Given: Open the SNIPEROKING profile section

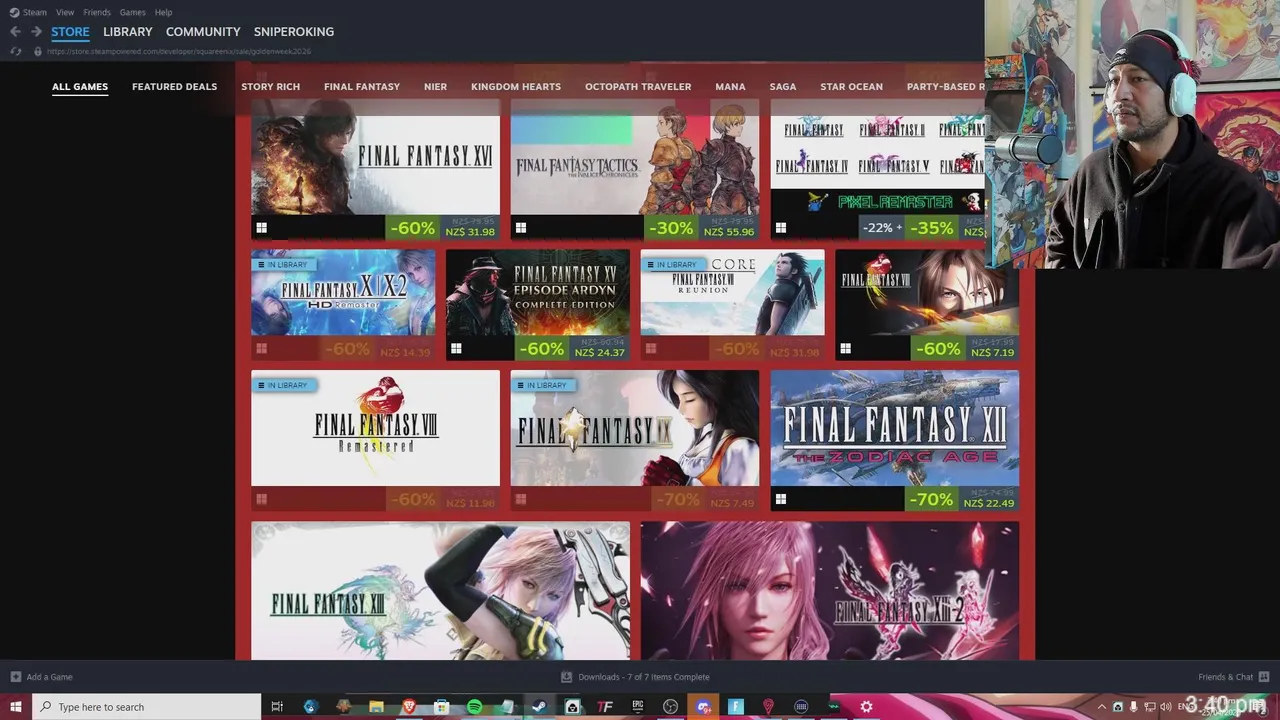Looking at the screenshot, I should [x=294, y=32].
